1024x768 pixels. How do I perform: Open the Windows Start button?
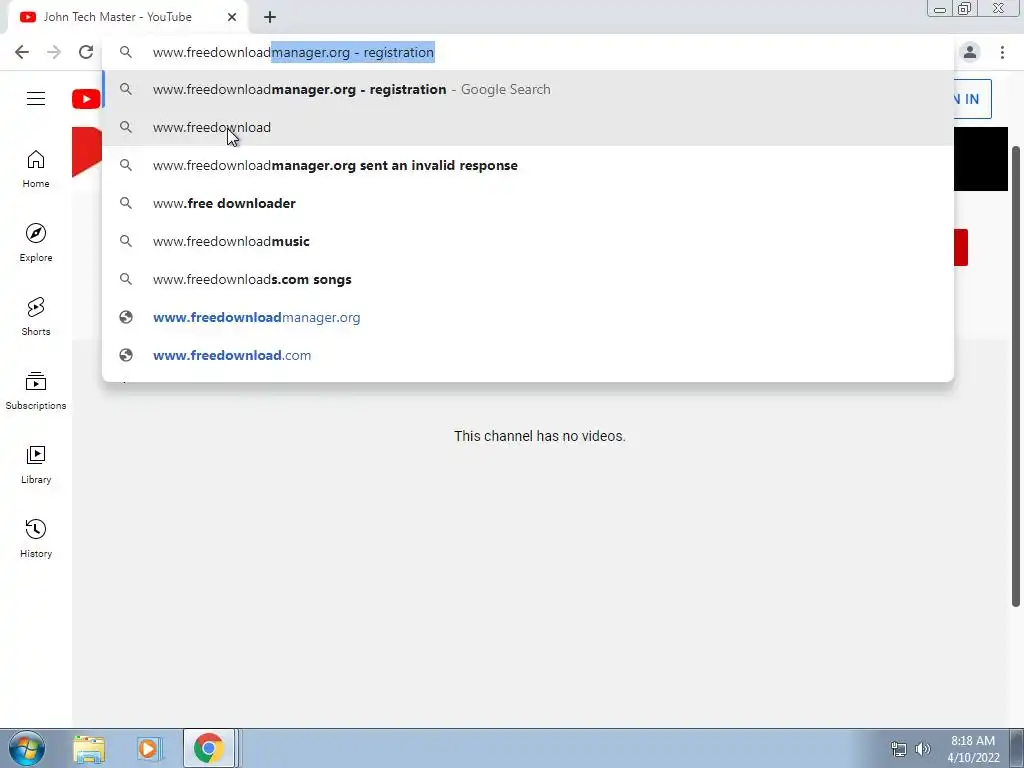coord(27,748)
